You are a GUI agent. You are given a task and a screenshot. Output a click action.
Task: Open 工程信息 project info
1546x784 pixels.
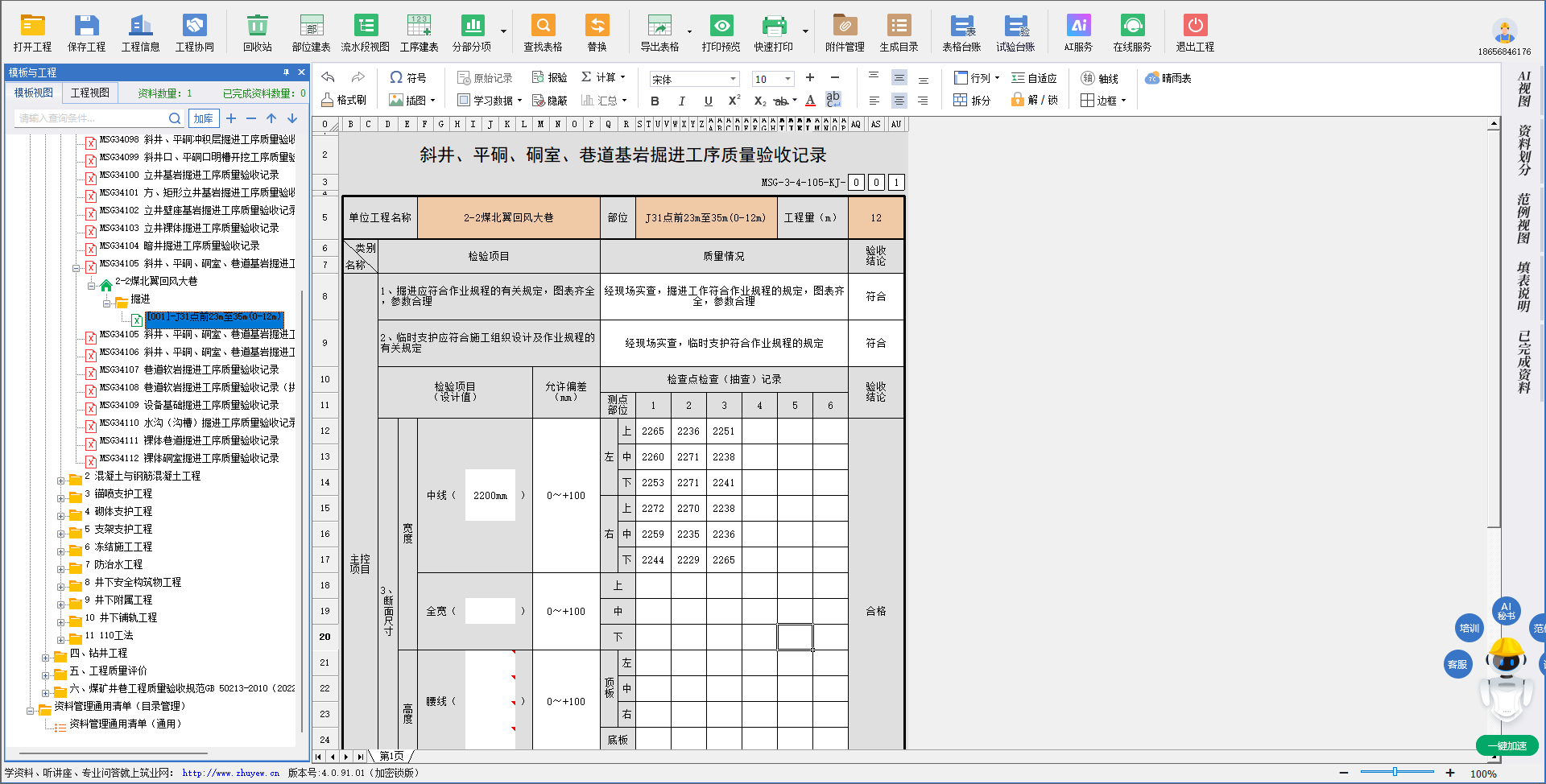click(140, 33)
